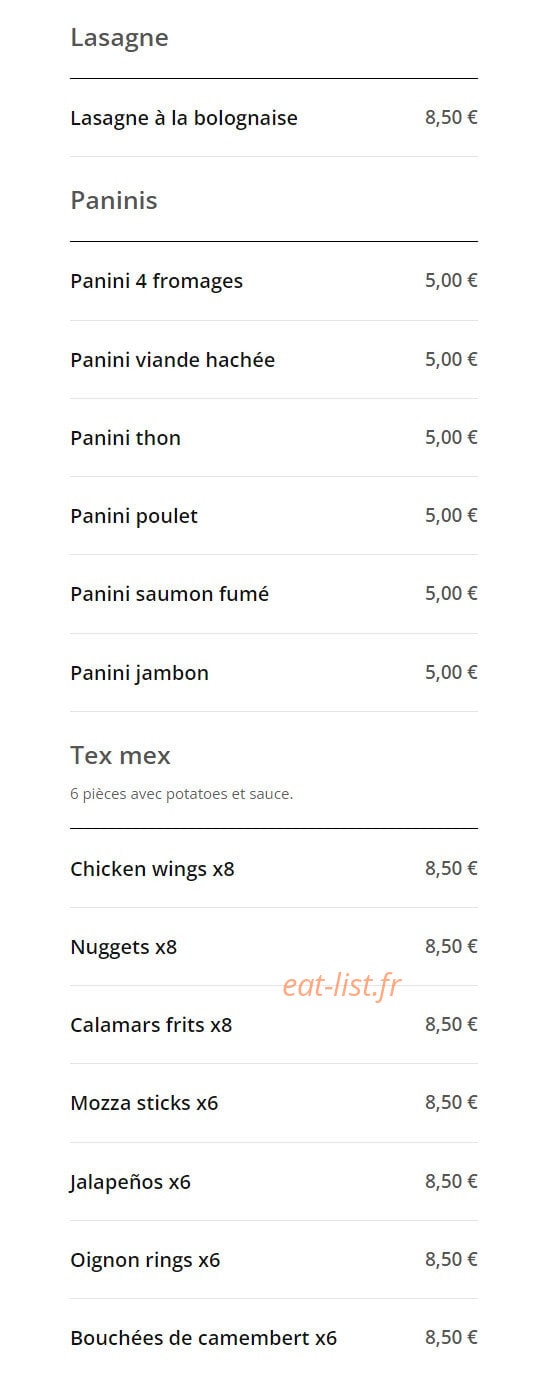Screen dimensions: 552x1374
Task: Pick Jalapeños x6 item
Action: point(274,1181)
